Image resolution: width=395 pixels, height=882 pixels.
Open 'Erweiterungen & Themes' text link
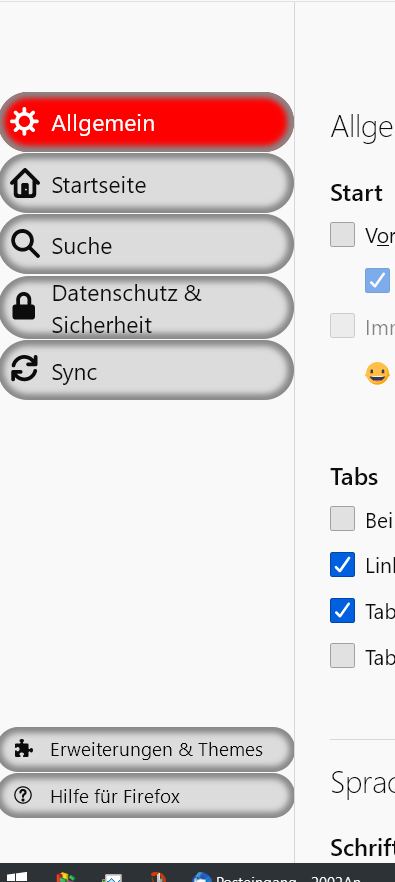point(156,749)
